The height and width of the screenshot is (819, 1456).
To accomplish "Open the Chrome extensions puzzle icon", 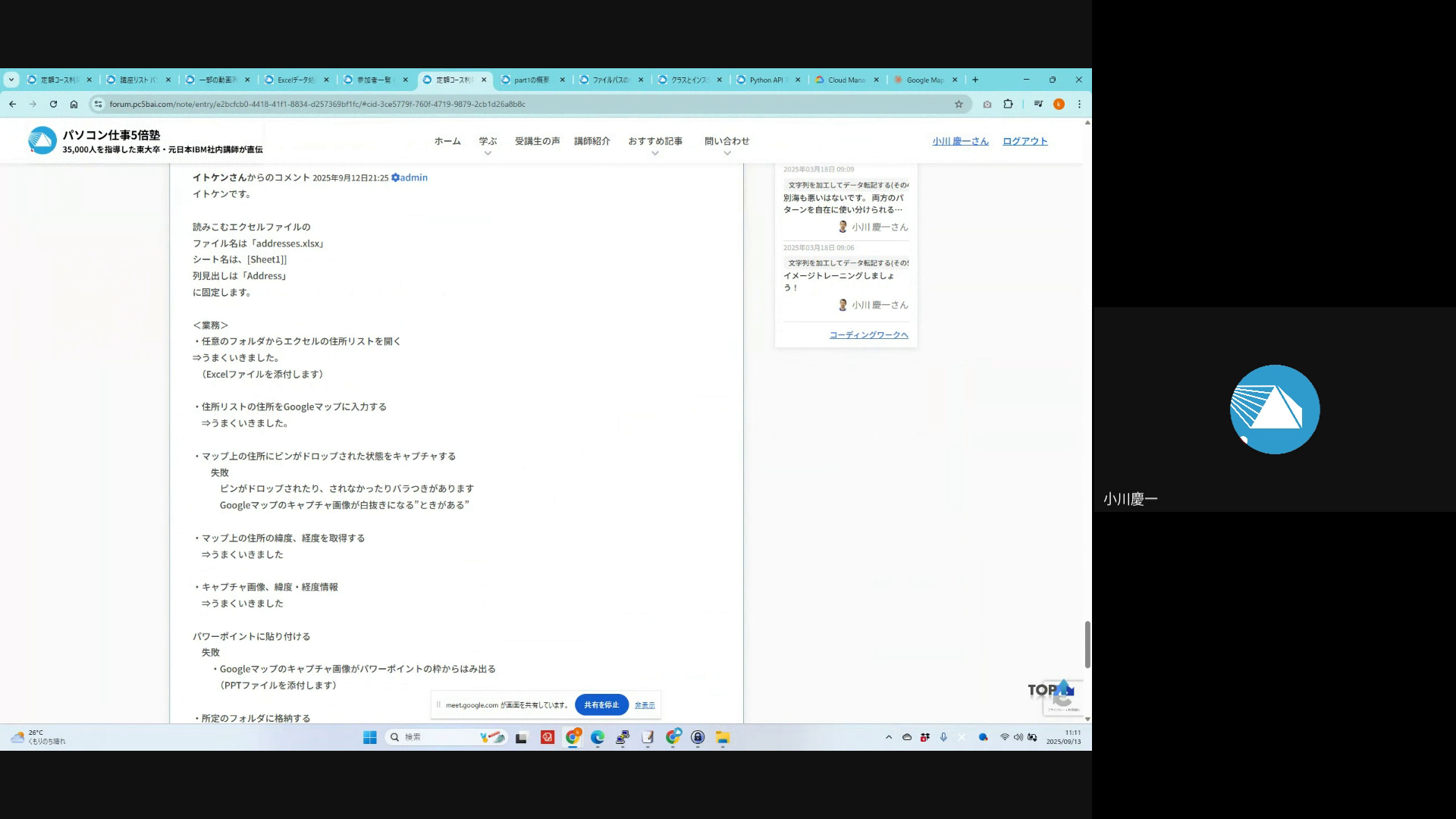I will click(x=1008, y=105).
